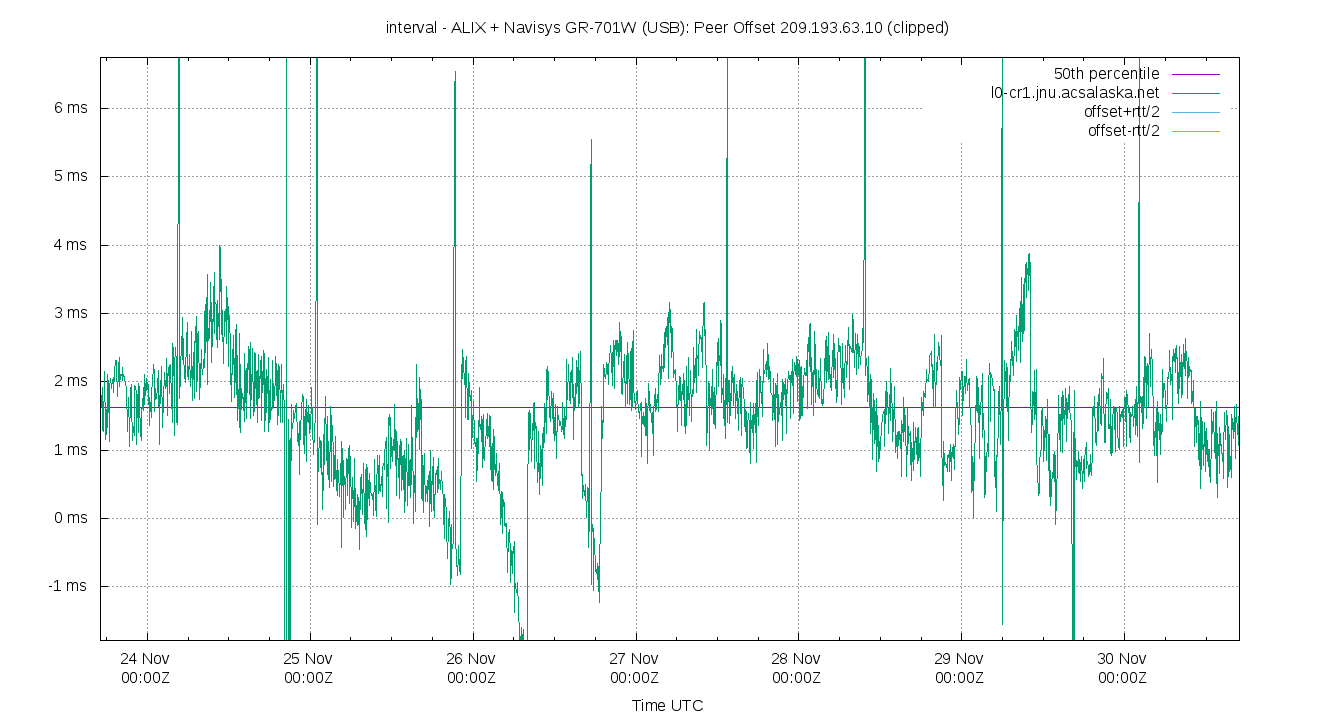Click the 'offset-rtt/2' legend entry
1340x720 pixels.
click(x=1124, y=130)
